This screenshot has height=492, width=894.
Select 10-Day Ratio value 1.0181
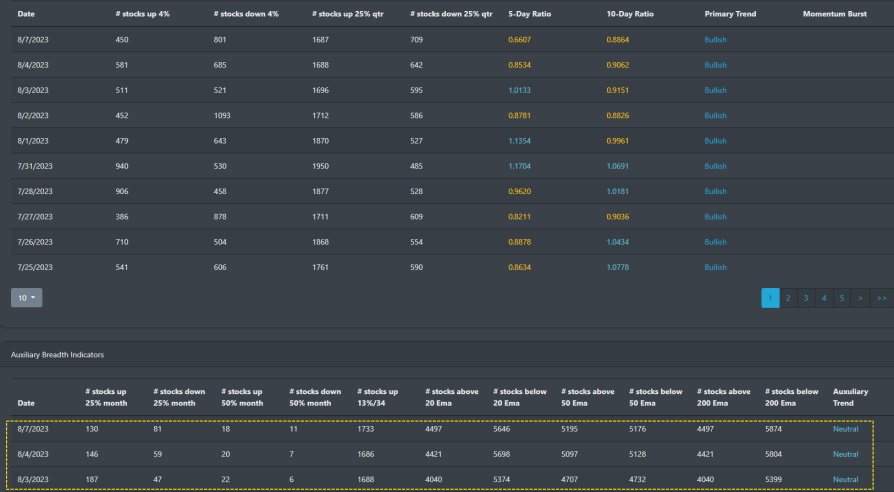click(x=617, y=191)
